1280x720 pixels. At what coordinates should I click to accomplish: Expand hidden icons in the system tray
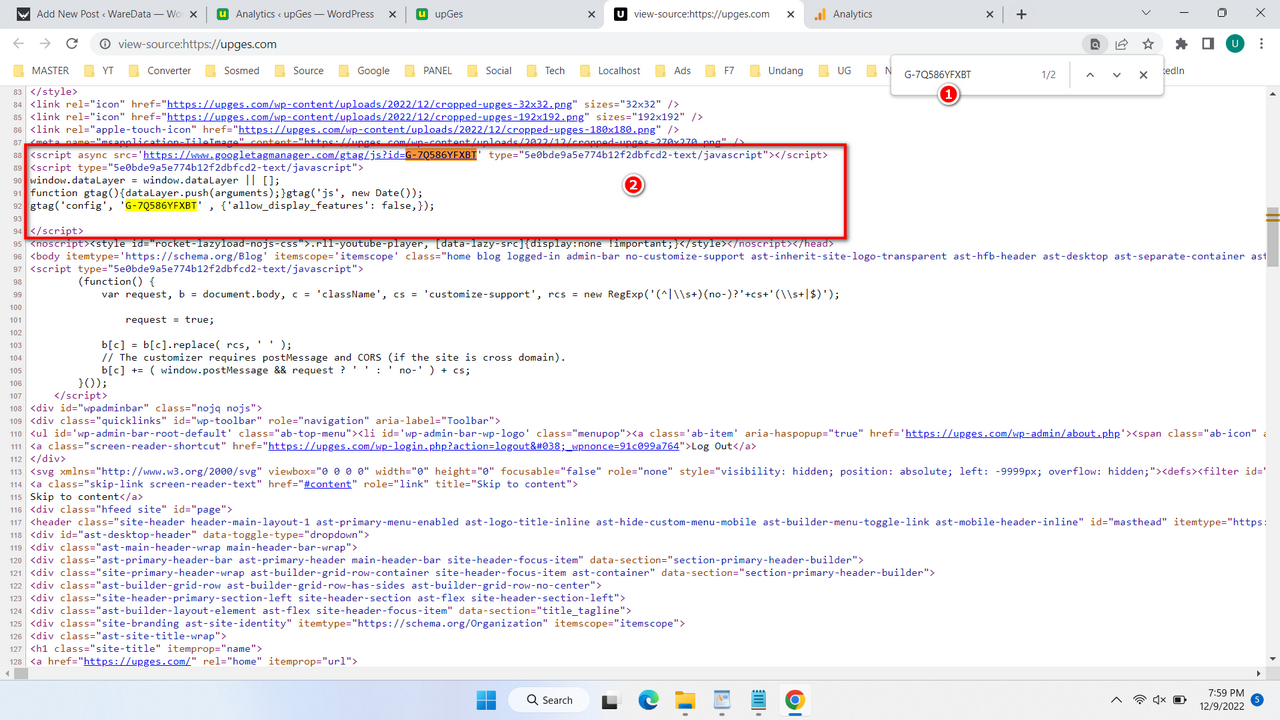click(x=1116, y=700)
